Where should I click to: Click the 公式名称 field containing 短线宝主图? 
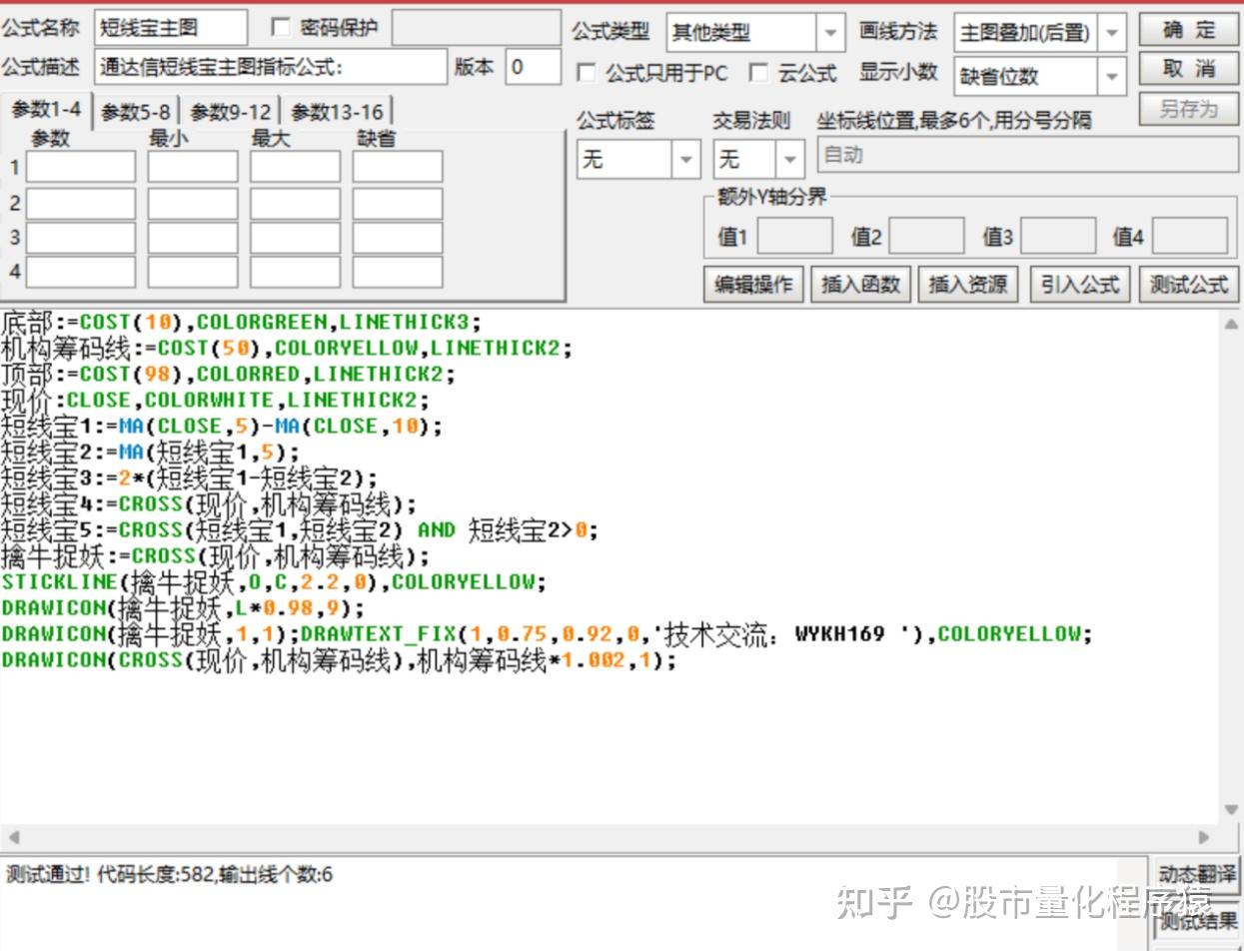pos(172,28)
